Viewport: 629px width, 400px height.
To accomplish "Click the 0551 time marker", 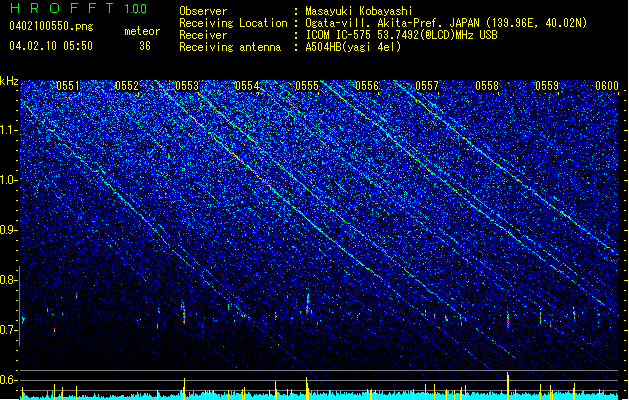I will (68, 86).
